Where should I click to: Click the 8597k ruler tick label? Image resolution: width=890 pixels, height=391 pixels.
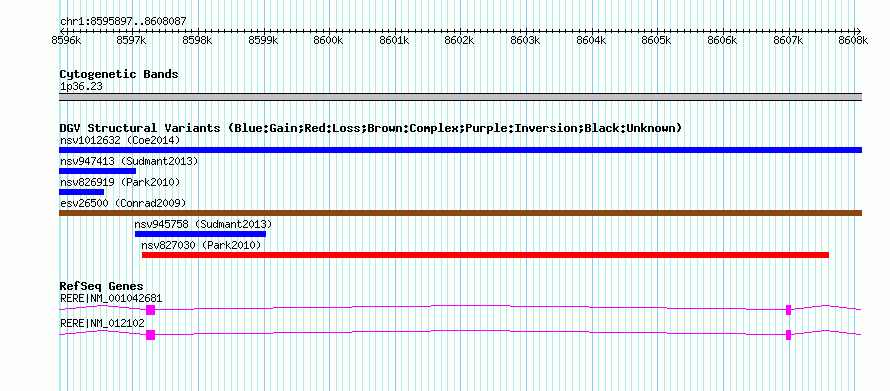point(132,40)
